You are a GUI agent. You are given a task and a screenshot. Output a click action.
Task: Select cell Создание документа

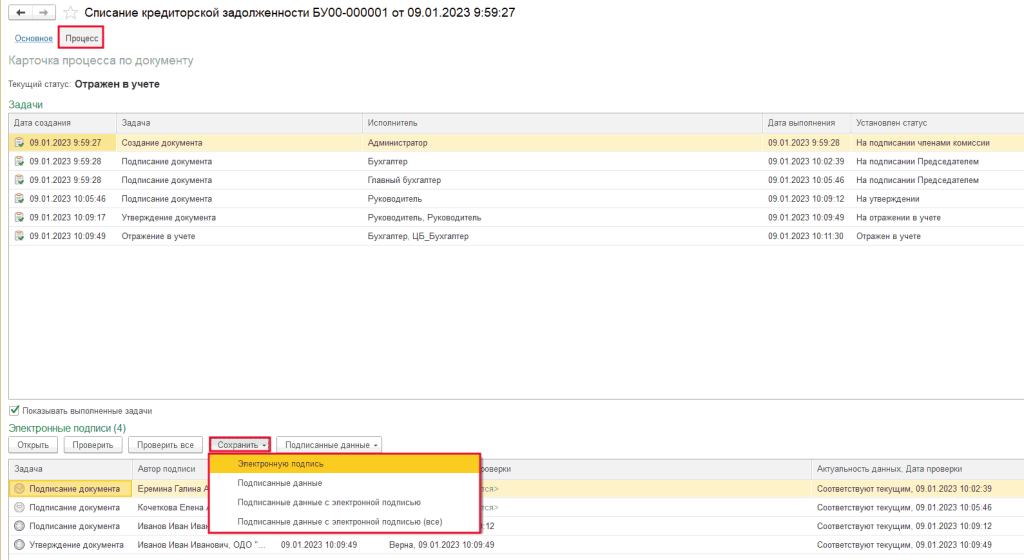tap(239, 142)
